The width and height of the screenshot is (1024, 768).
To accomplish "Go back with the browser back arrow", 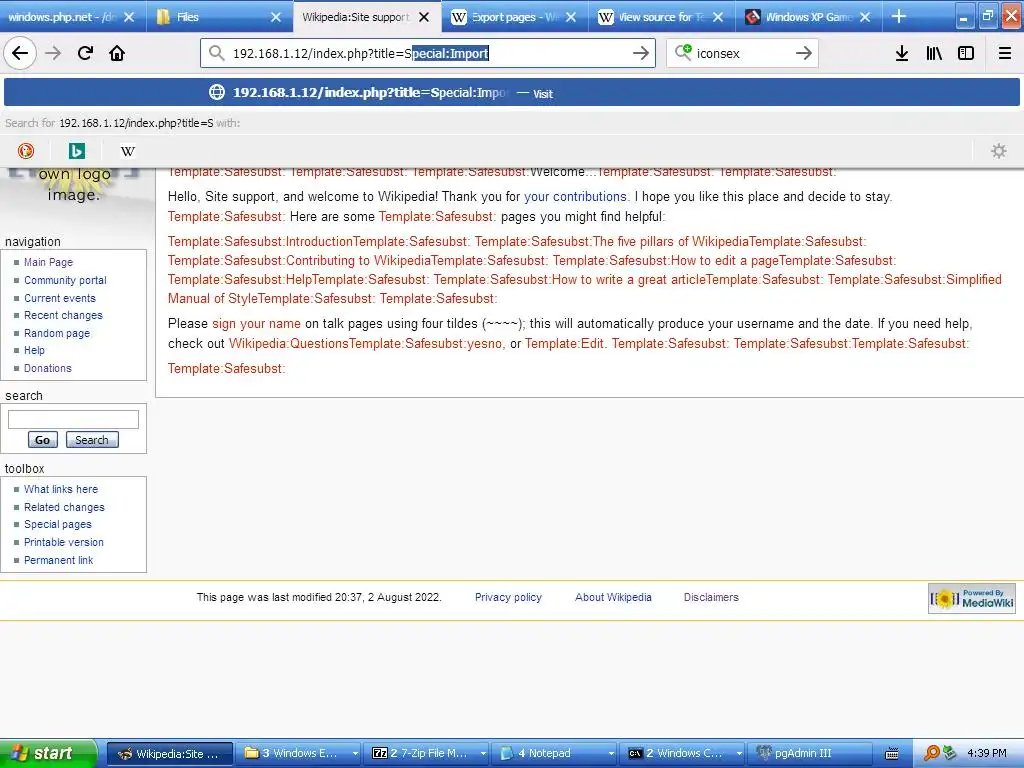I will (20, 53).
